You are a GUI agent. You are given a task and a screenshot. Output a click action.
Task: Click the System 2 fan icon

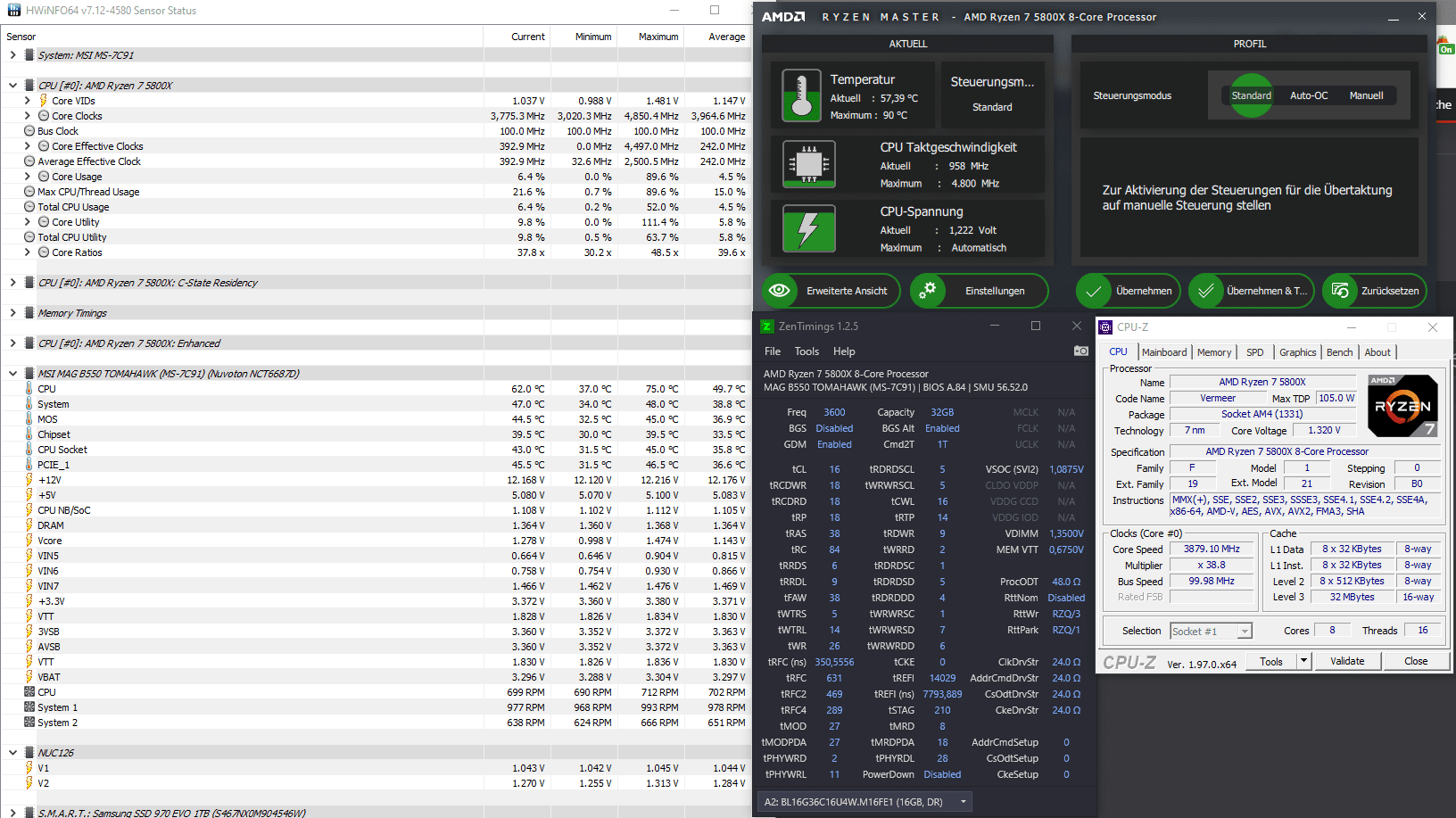[29, 723]
